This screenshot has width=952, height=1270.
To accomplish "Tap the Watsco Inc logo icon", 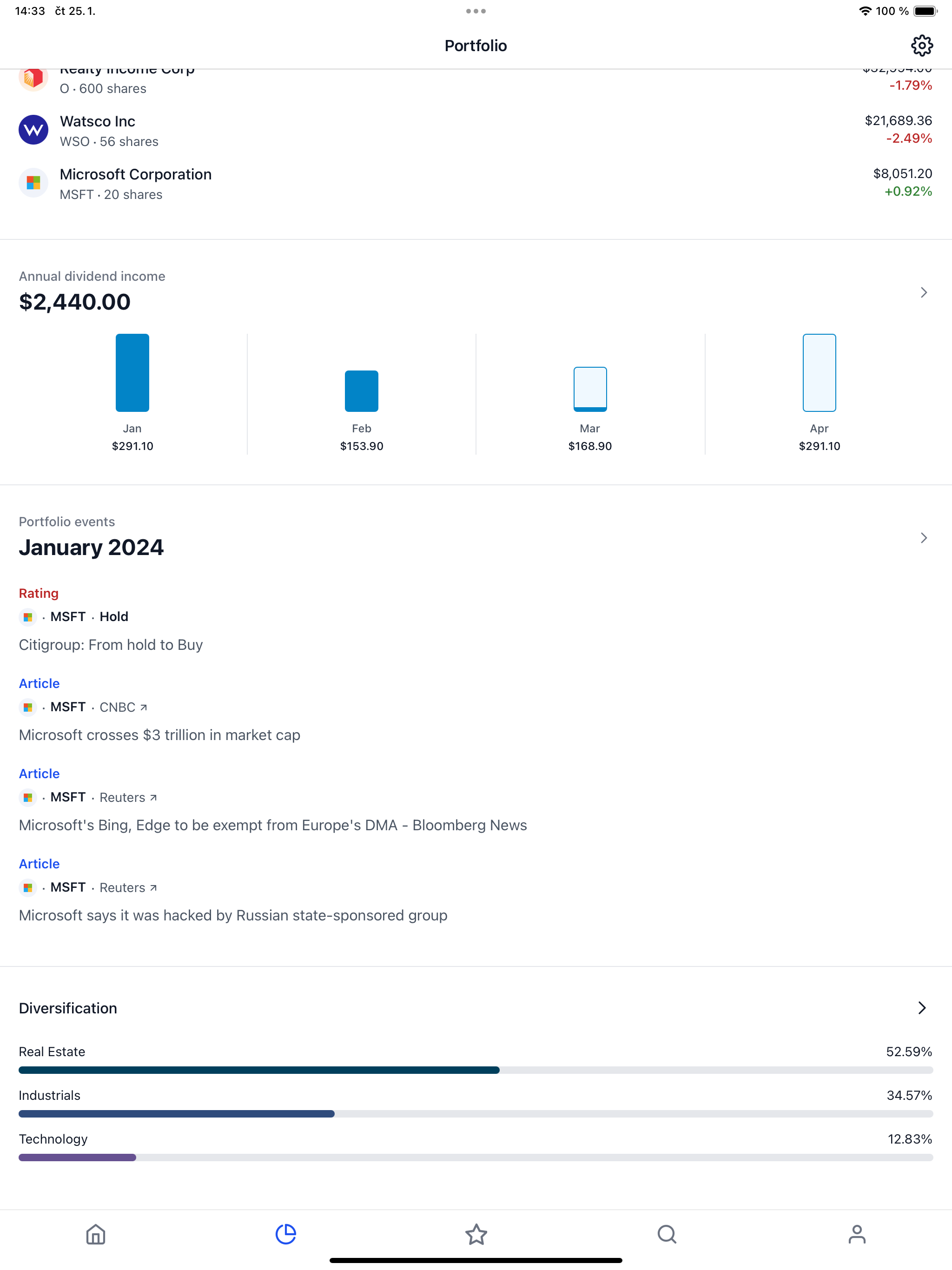I will (x=33, y=130).
